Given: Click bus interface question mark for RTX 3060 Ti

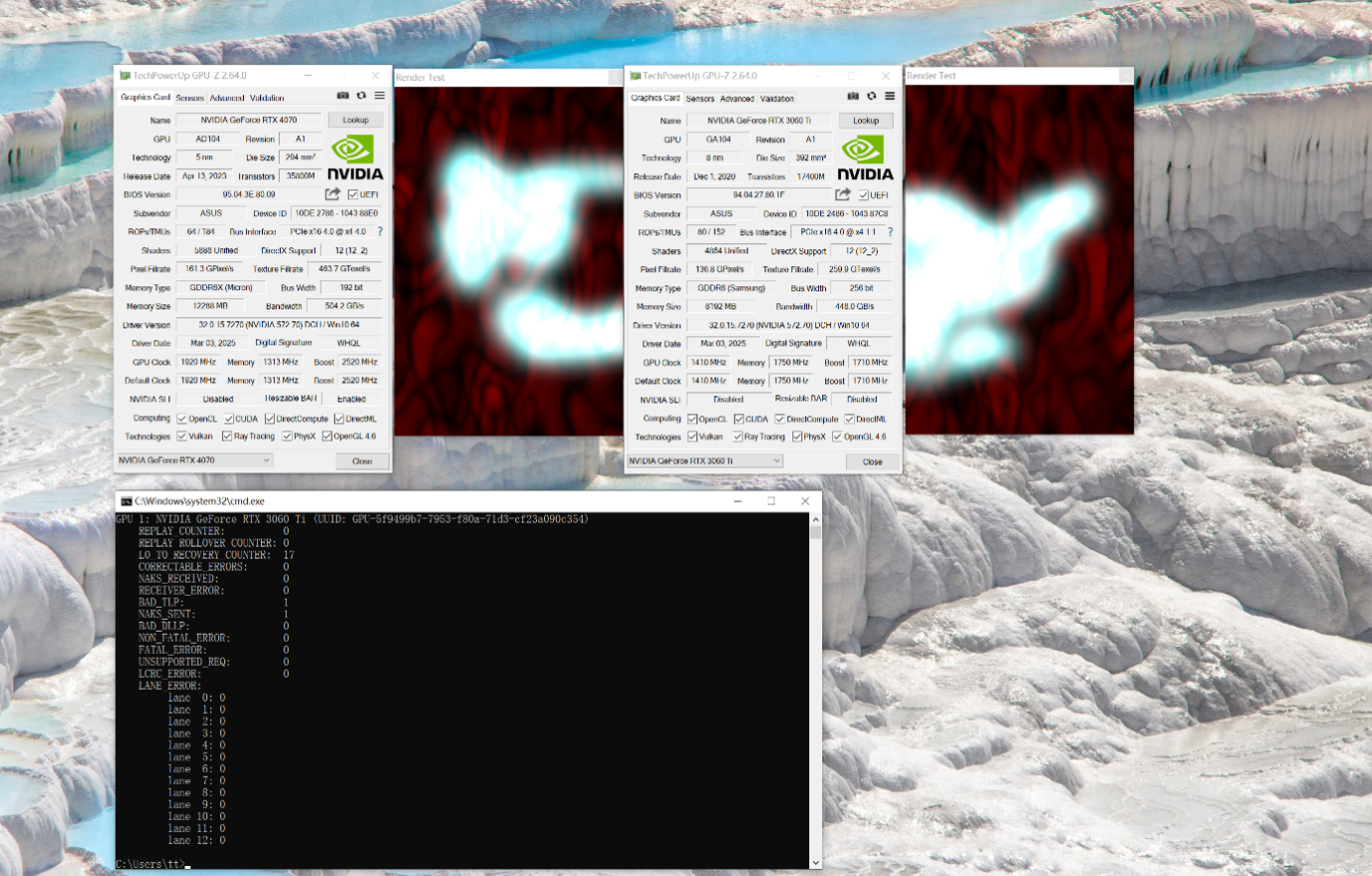Looking at the screenshot, I should pyautogui.click(x=890, y=232).
